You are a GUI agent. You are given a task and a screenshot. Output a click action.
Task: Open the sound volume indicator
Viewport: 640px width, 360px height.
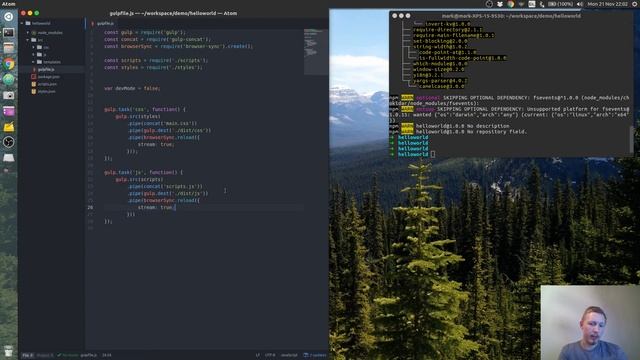580,4
